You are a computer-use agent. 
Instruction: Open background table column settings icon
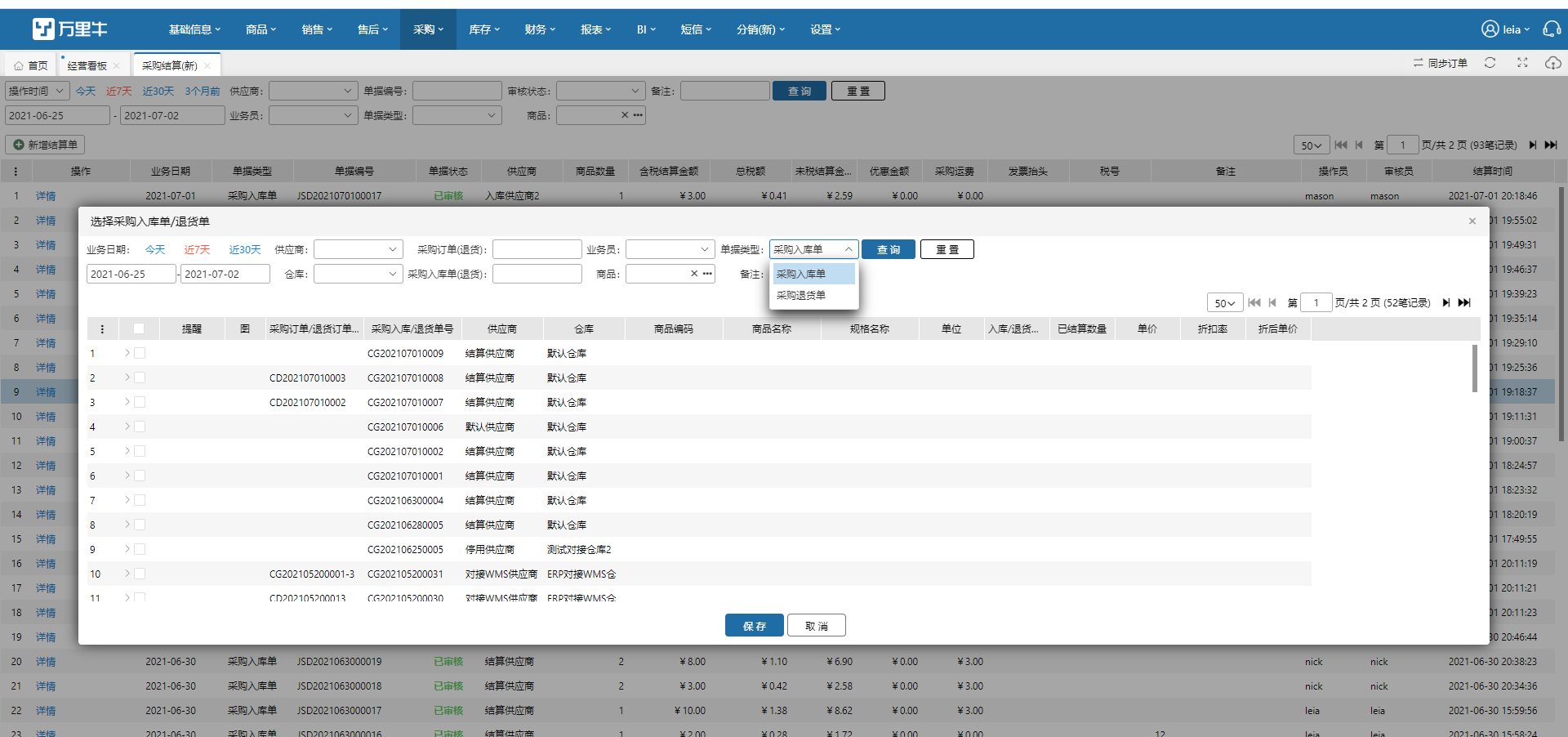point(16,172)
